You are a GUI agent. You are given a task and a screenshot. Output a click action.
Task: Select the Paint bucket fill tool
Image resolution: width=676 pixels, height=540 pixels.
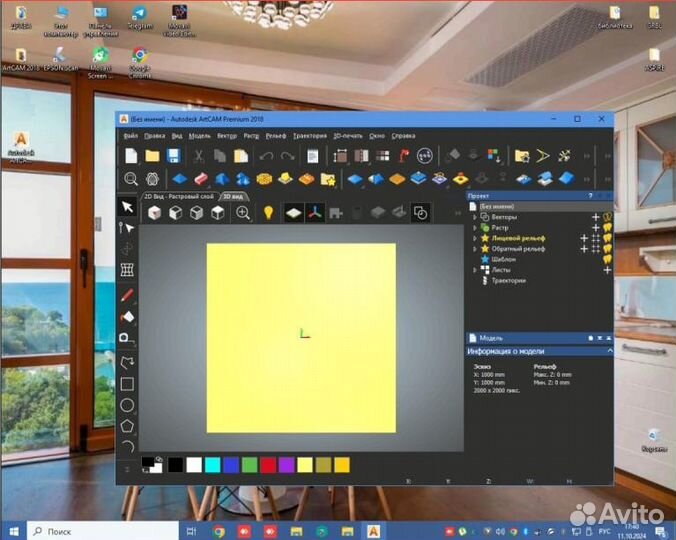point(127,317)
